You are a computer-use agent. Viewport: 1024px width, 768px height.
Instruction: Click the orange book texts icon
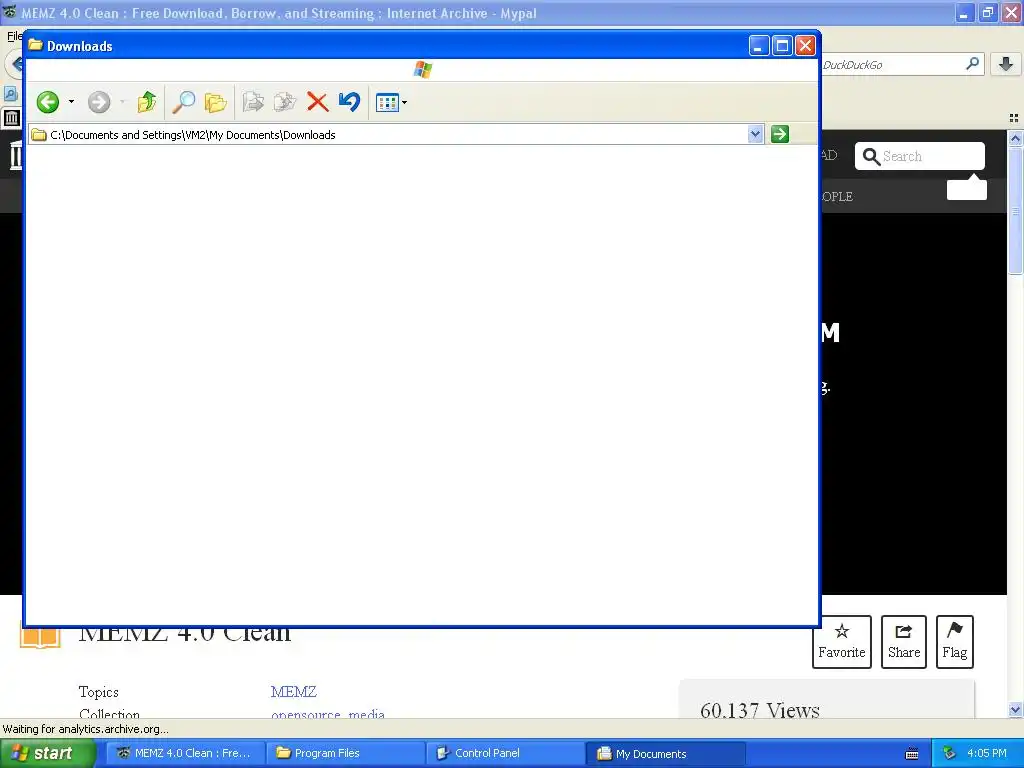click(40, 637)
